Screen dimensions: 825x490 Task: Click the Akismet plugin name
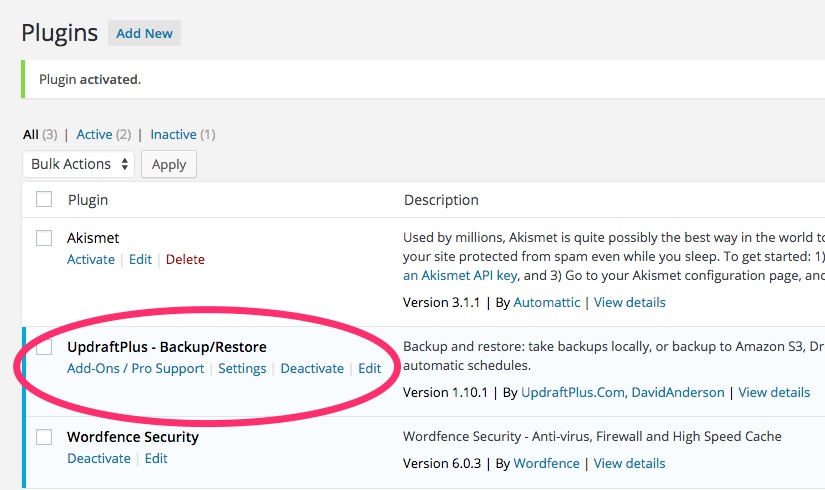pyautogui.click(x=93, y=238)
